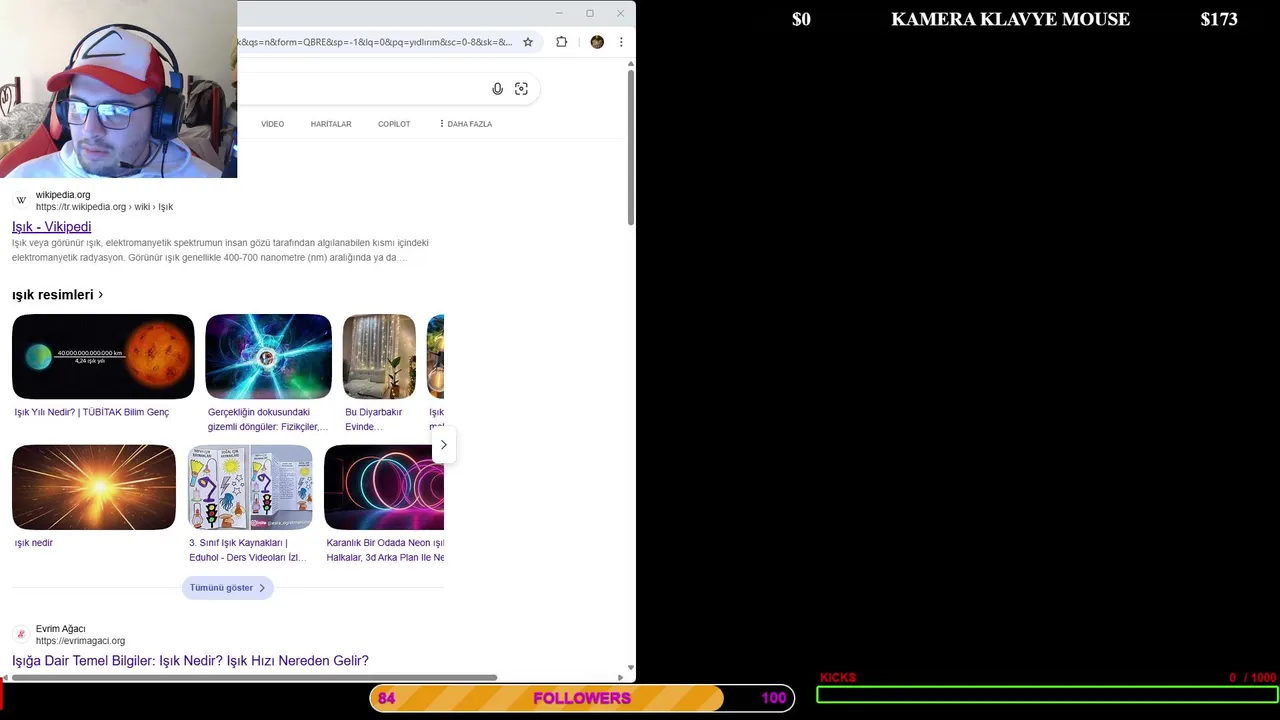Open visual search camera icon

[x=521, y=89]
